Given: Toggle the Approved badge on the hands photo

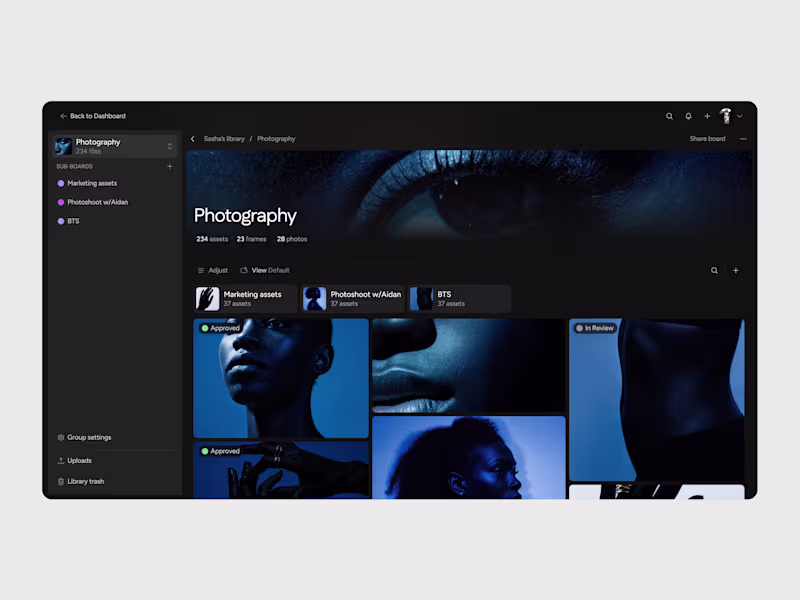Looking at the screenshot, I should pos(222,450).
